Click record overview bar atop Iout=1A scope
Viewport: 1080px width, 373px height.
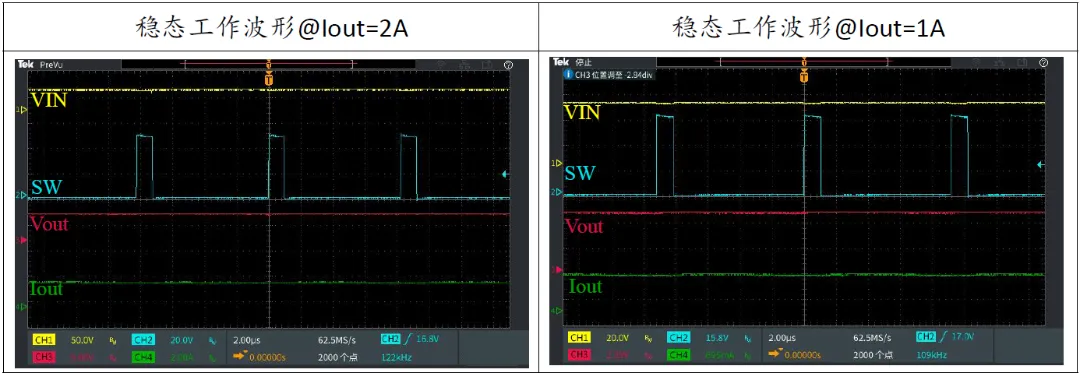click(x=804, y=62)
